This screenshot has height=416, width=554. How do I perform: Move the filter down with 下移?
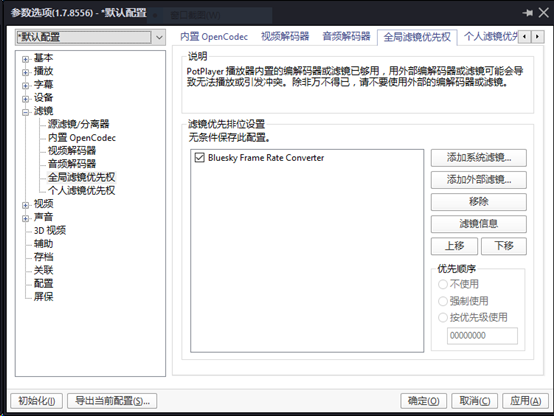[504, 246]
